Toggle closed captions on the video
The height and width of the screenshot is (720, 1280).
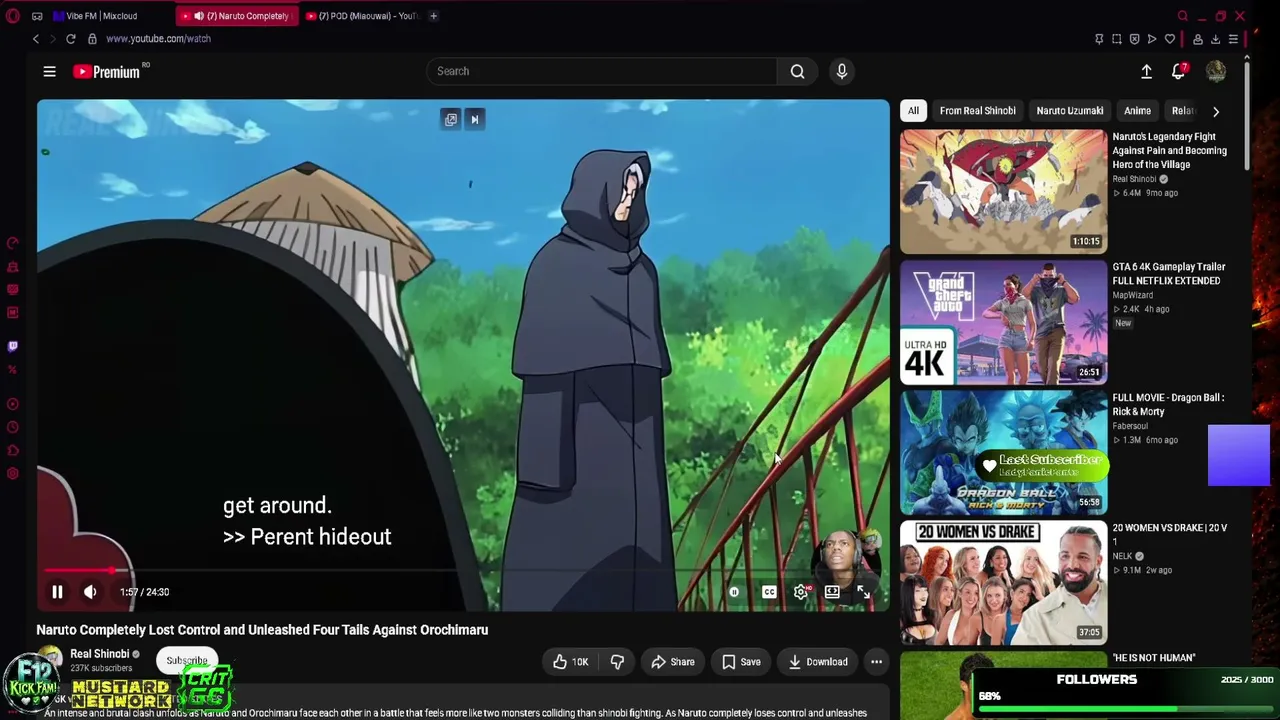coord(769,592)
